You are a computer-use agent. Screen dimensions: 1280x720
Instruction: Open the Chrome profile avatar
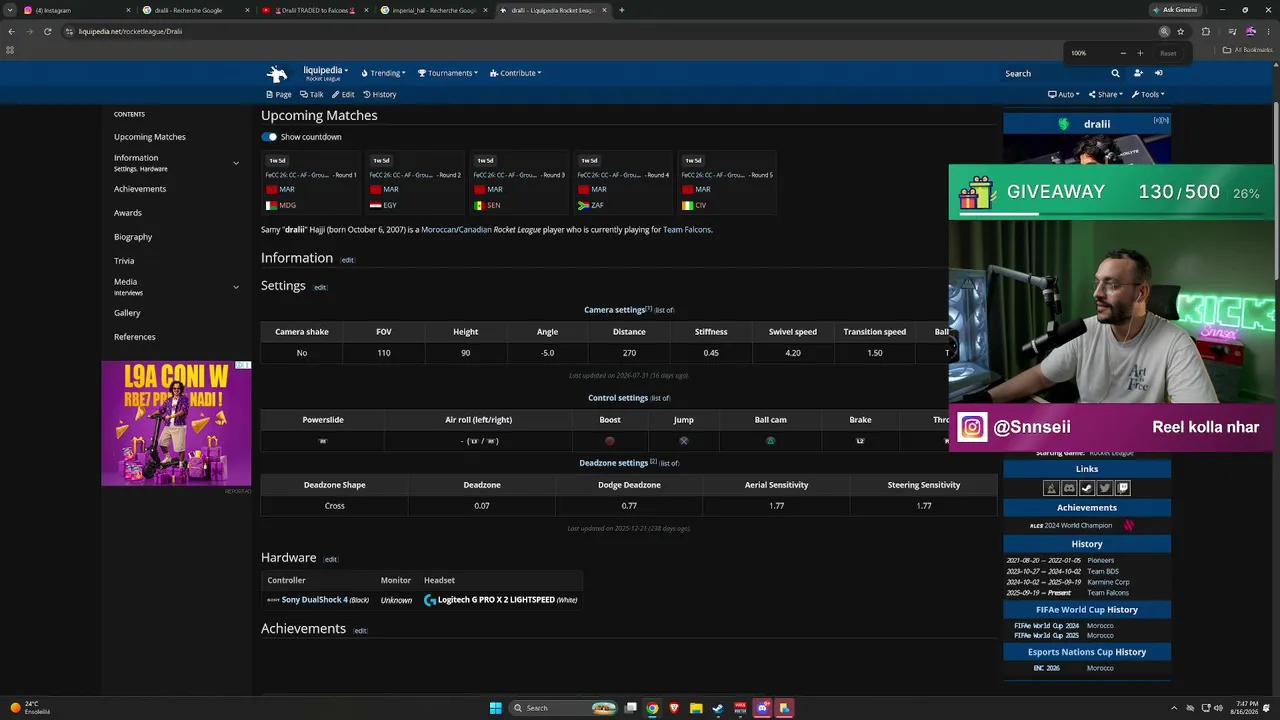(x=1250, y=31)
